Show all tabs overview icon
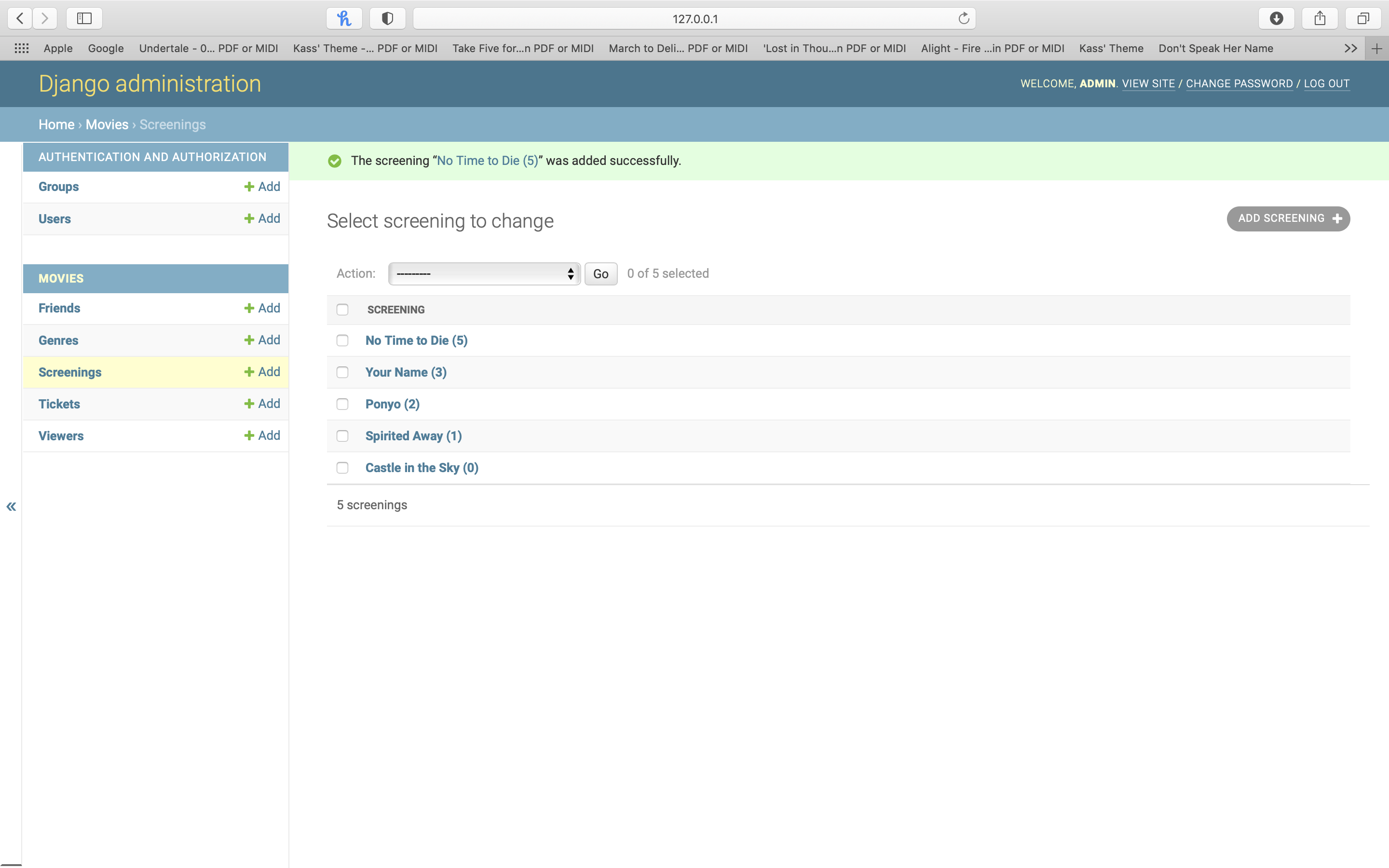The height and width of the screenshot is (868, 1389). coord(1363,18)
